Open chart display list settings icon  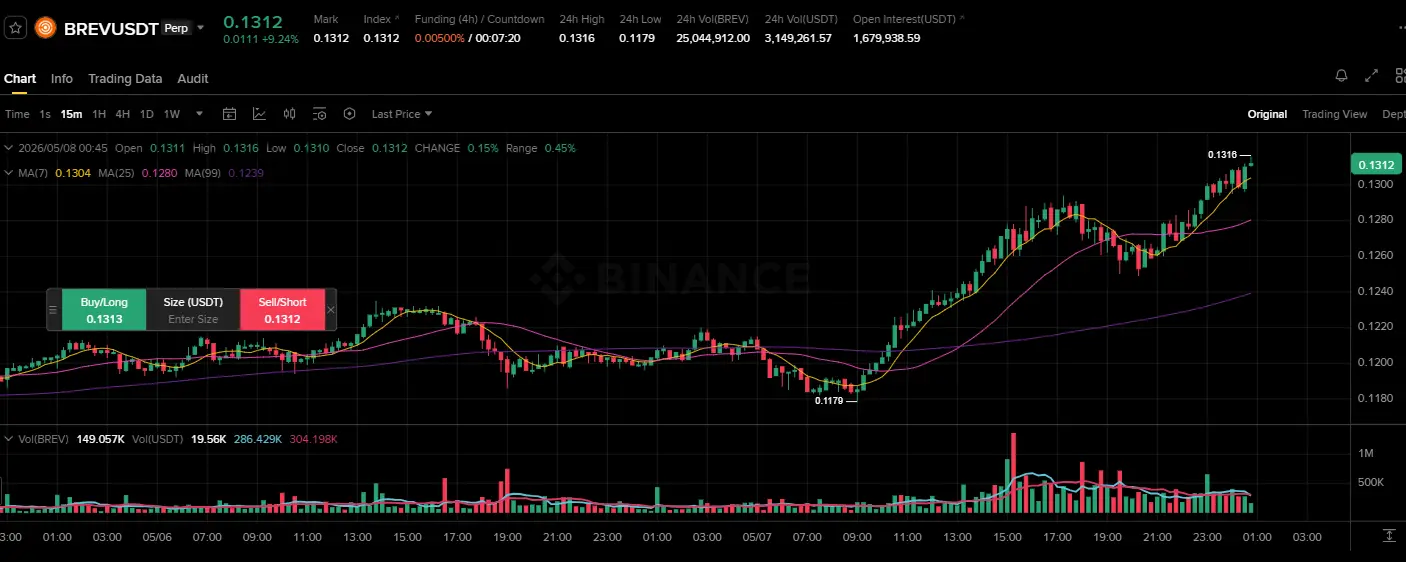click(x=320, y=114)
